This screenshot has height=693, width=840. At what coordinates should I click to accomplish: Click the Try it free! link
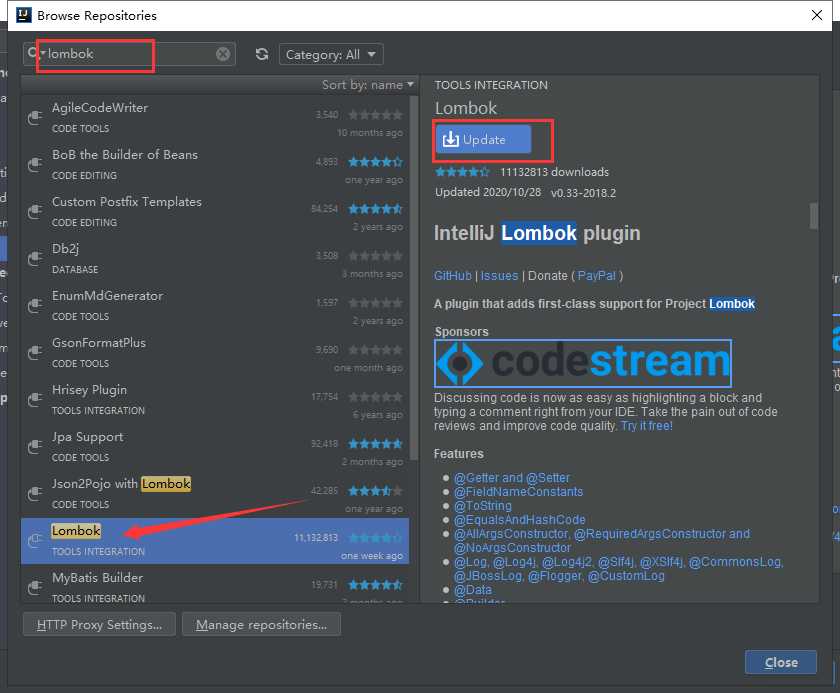pos(647,426)
